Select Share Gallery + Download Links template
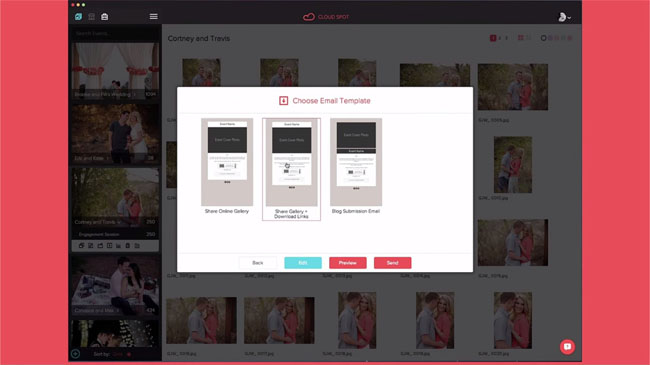Screen dimensions: 650x365 click(x=291, y=169)
